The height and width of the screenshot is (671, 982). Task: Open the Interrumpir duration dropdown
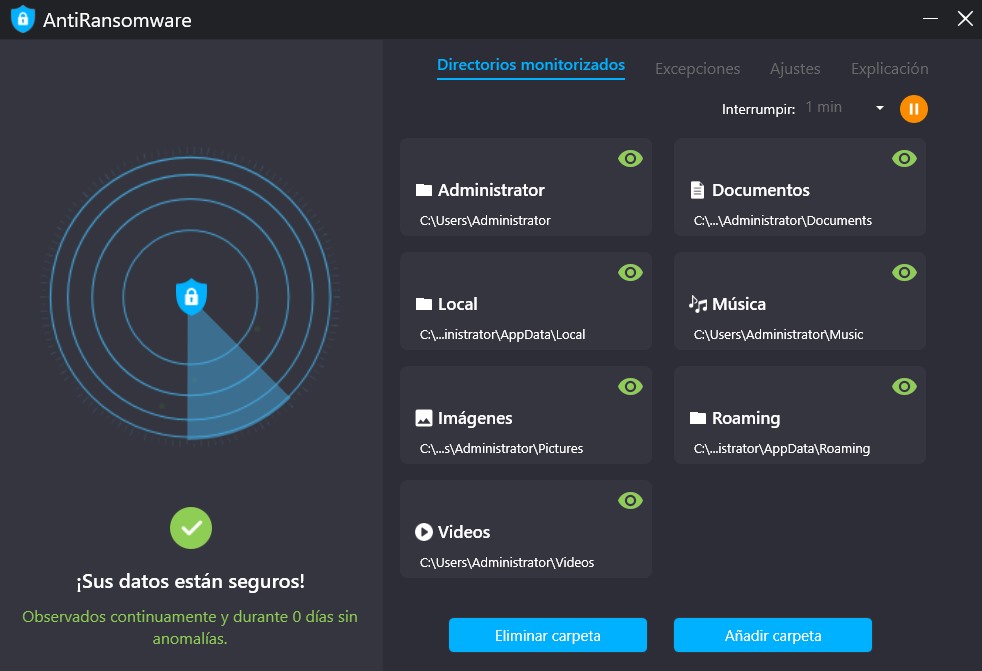(879, 107)
